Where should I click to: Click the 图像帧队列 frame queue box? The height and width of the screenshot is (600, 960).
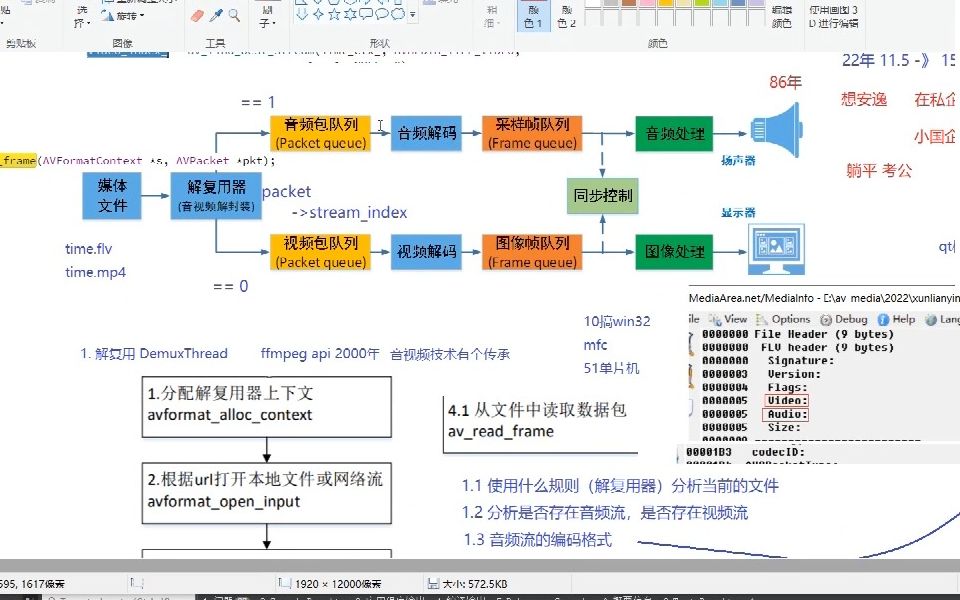click(532, 252)
